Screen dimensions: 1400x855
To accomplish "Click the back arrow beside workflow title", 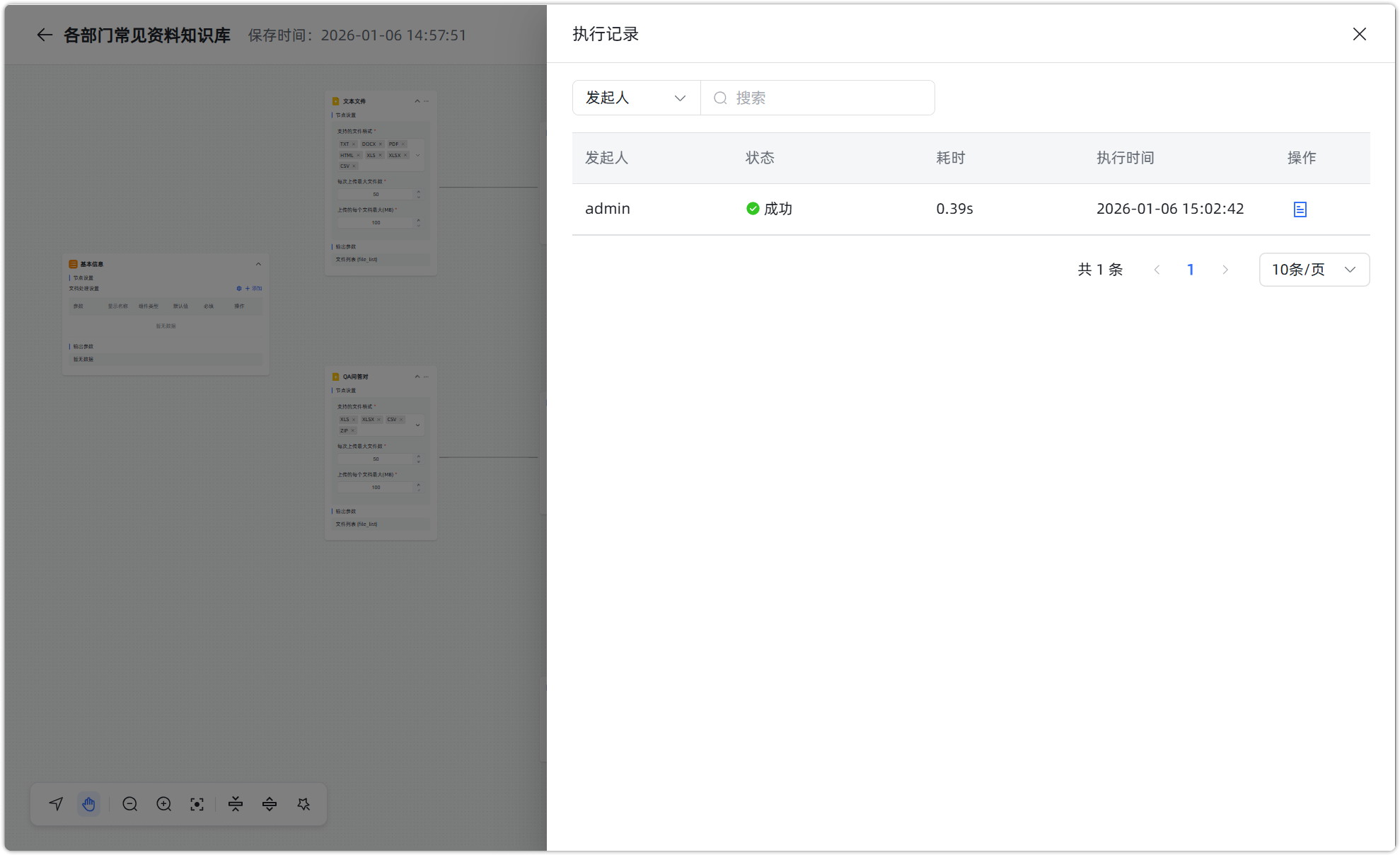I will click(x=45, y=35).
